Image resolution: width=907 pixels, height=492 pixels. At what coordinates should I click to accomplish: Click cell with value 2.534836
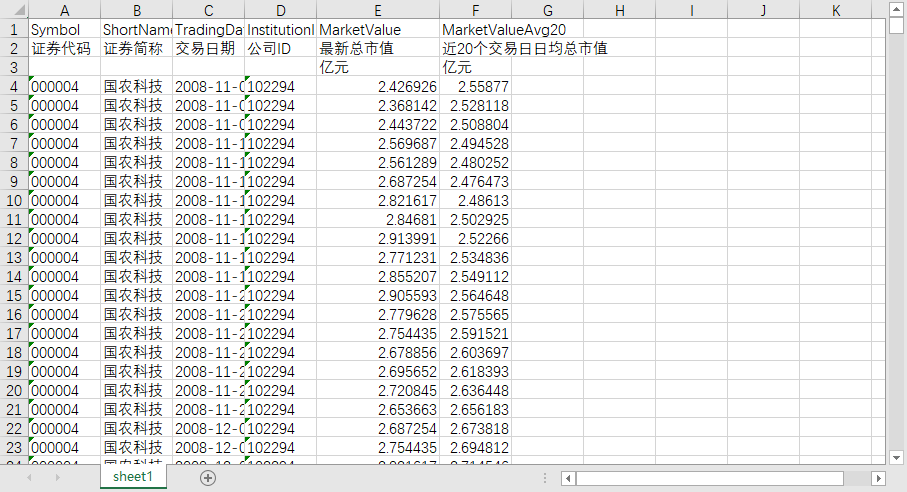click(475, 258)
